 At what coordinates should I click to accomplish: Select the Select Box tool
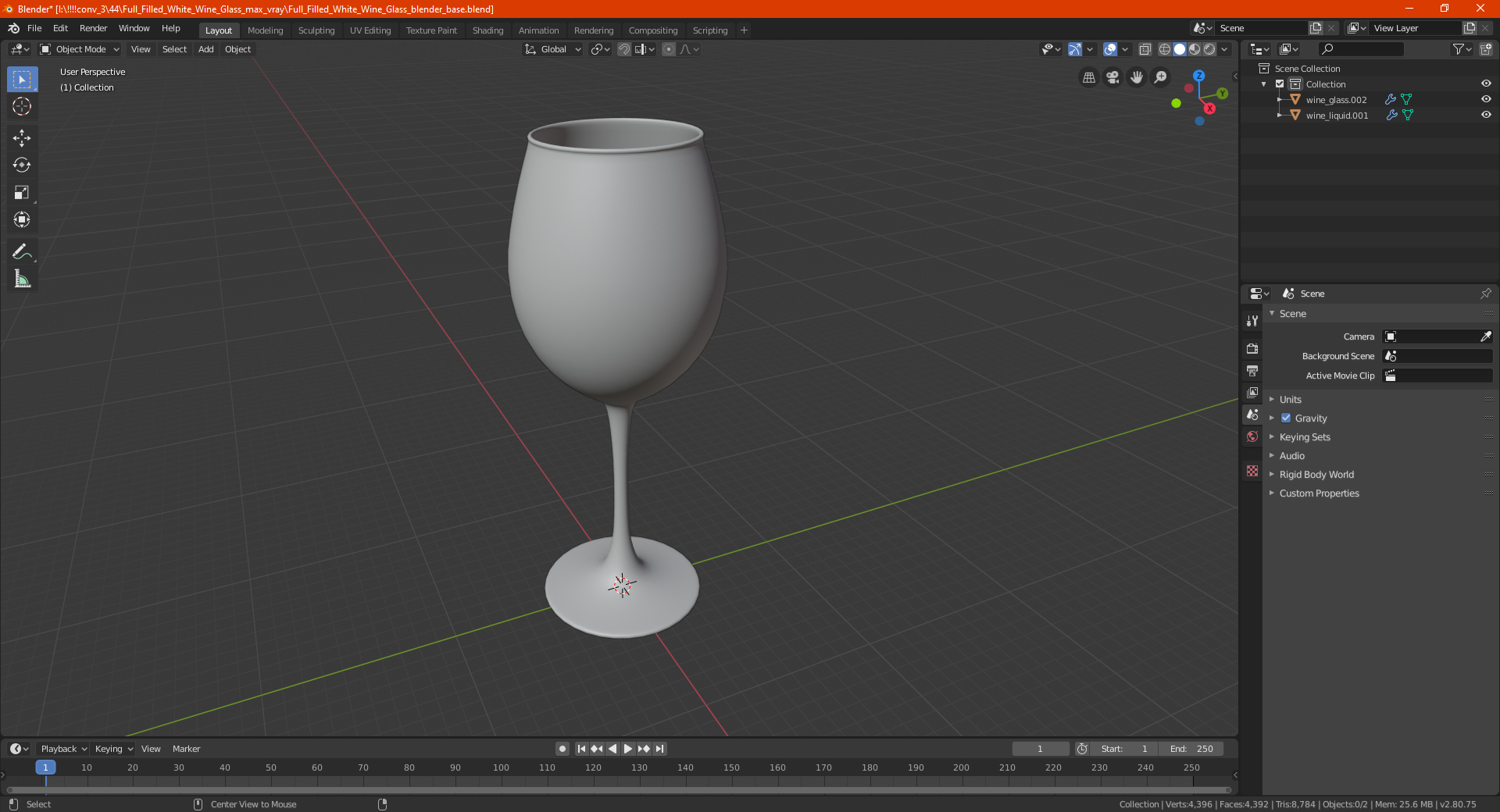click(22, 80)
